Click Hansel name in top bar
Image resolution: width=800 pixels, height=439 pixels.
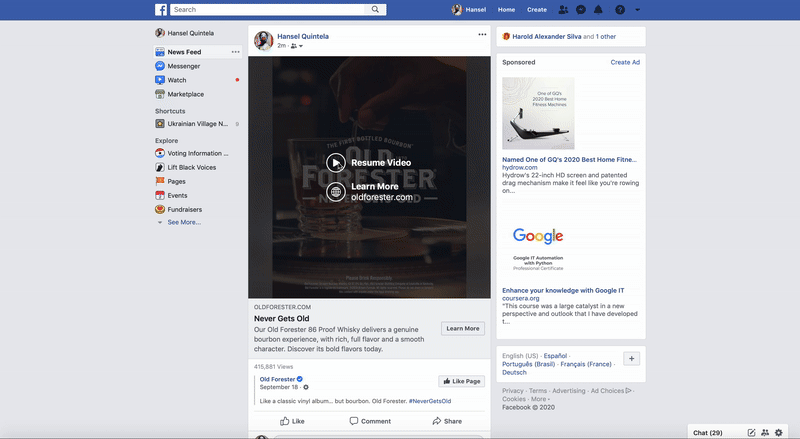(x=476, y=10)
